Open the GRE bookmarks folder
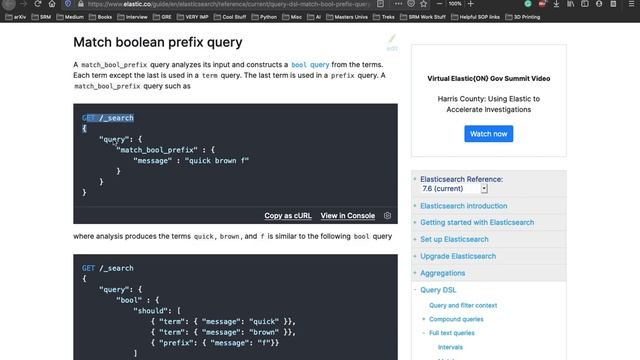This screenshot has width=640, height=360. point(162,17)
